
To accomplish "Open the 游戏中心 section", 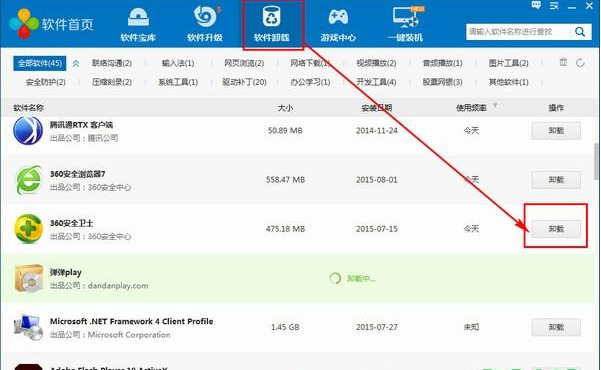I will point(338,24).
